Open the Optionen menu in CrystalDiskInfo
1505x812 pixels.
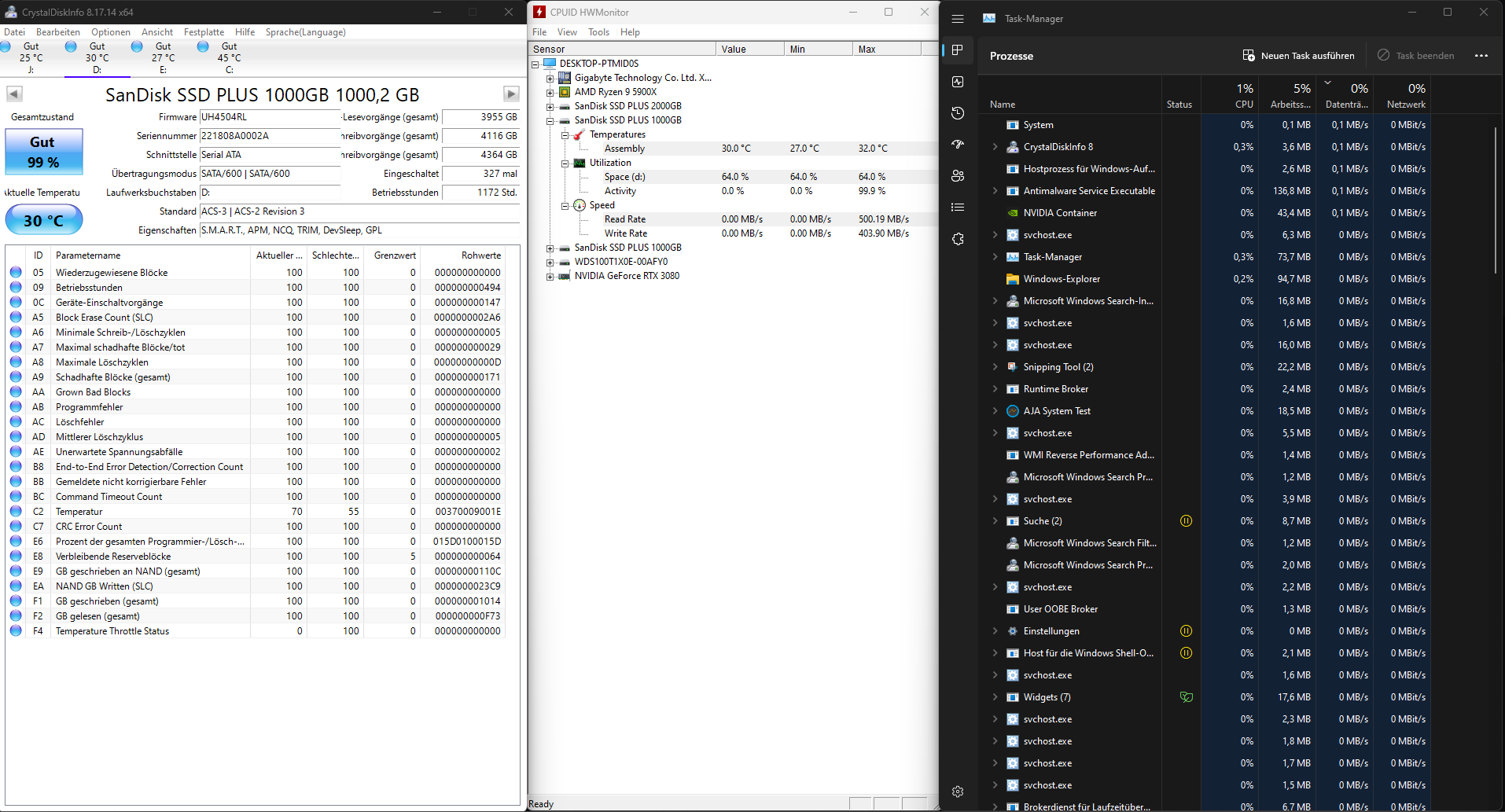[111, 32]
